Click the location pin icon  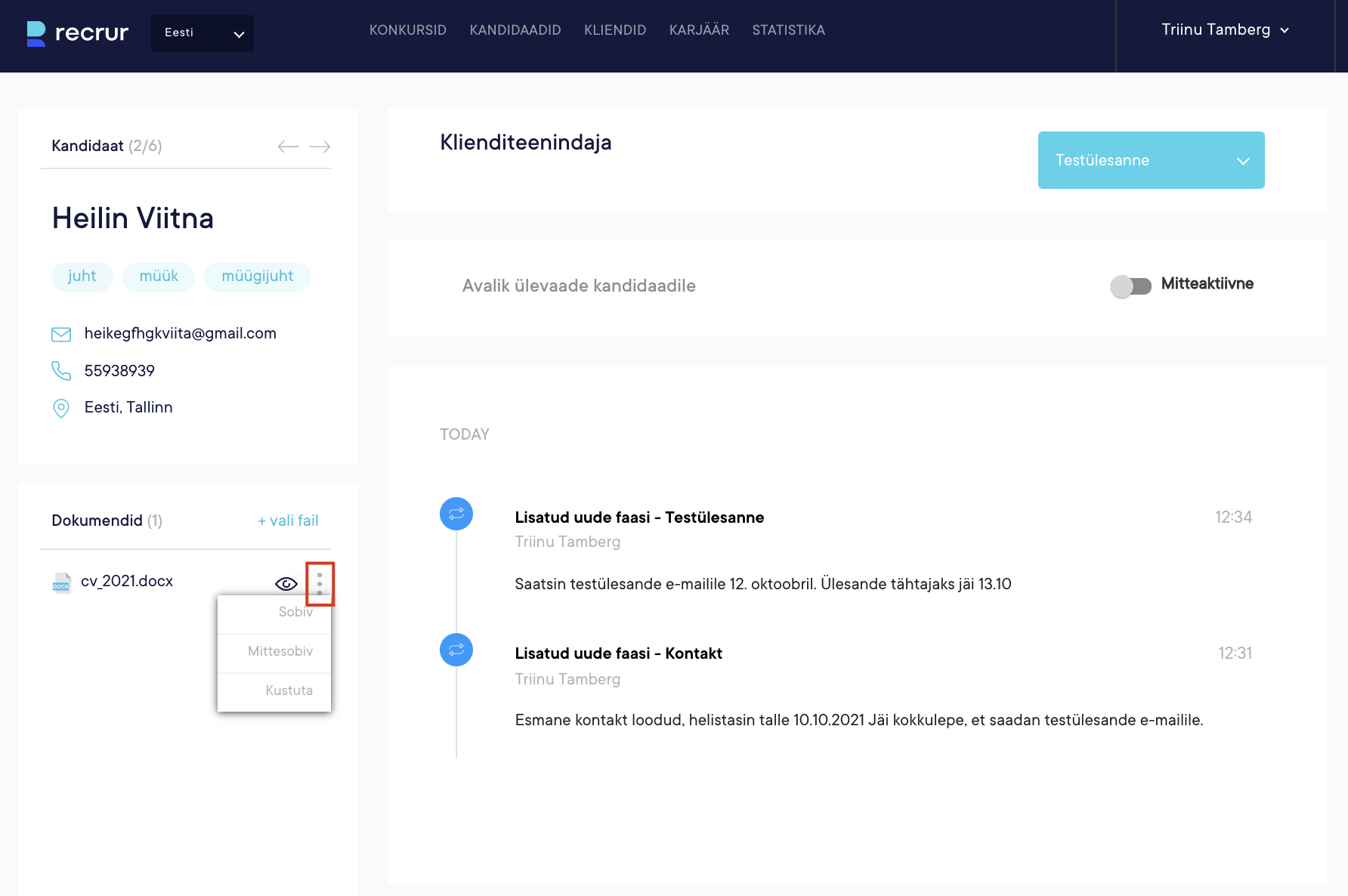(61, 408)
